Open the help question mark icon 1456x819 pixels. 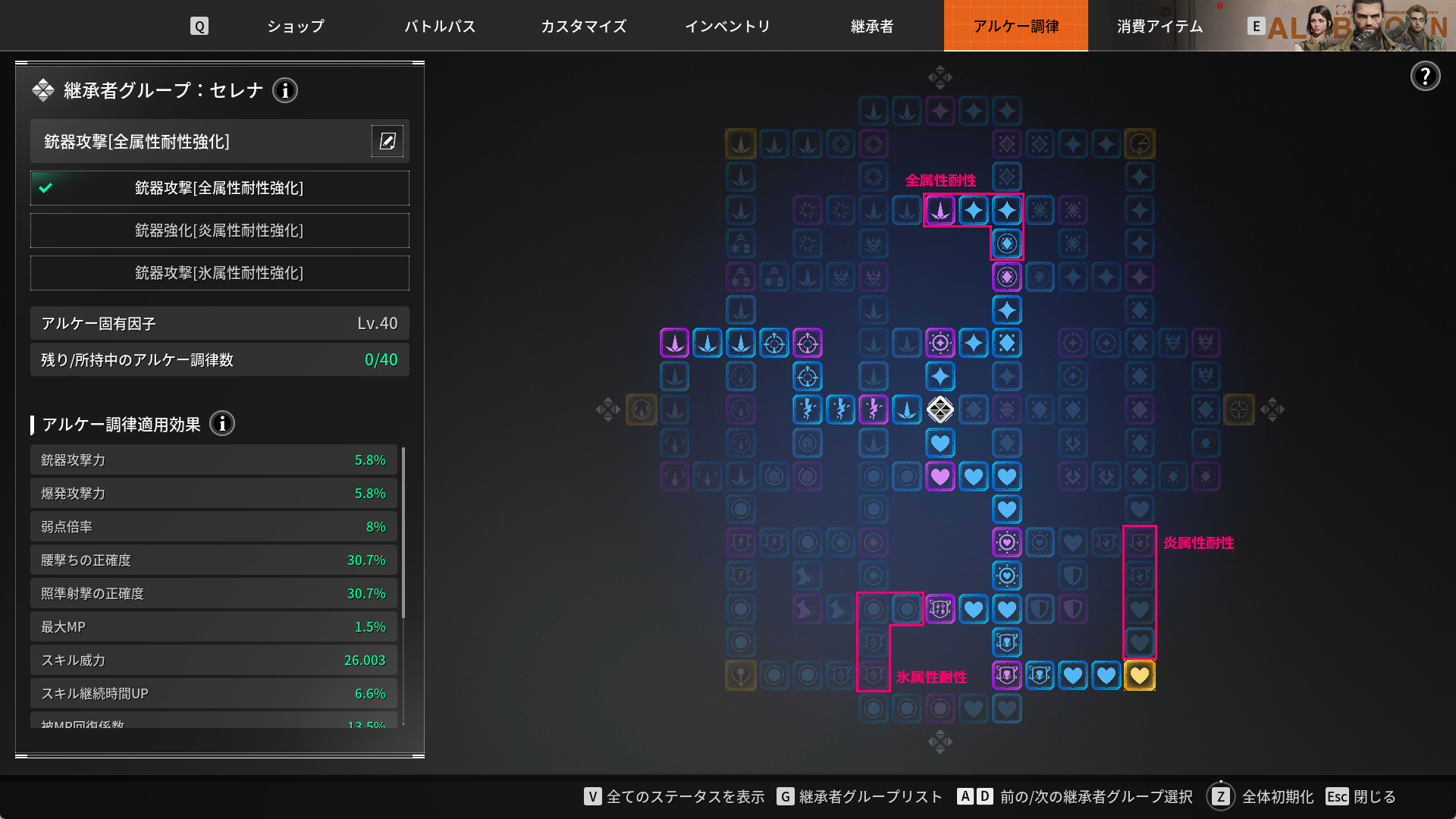click(1425, 76)
